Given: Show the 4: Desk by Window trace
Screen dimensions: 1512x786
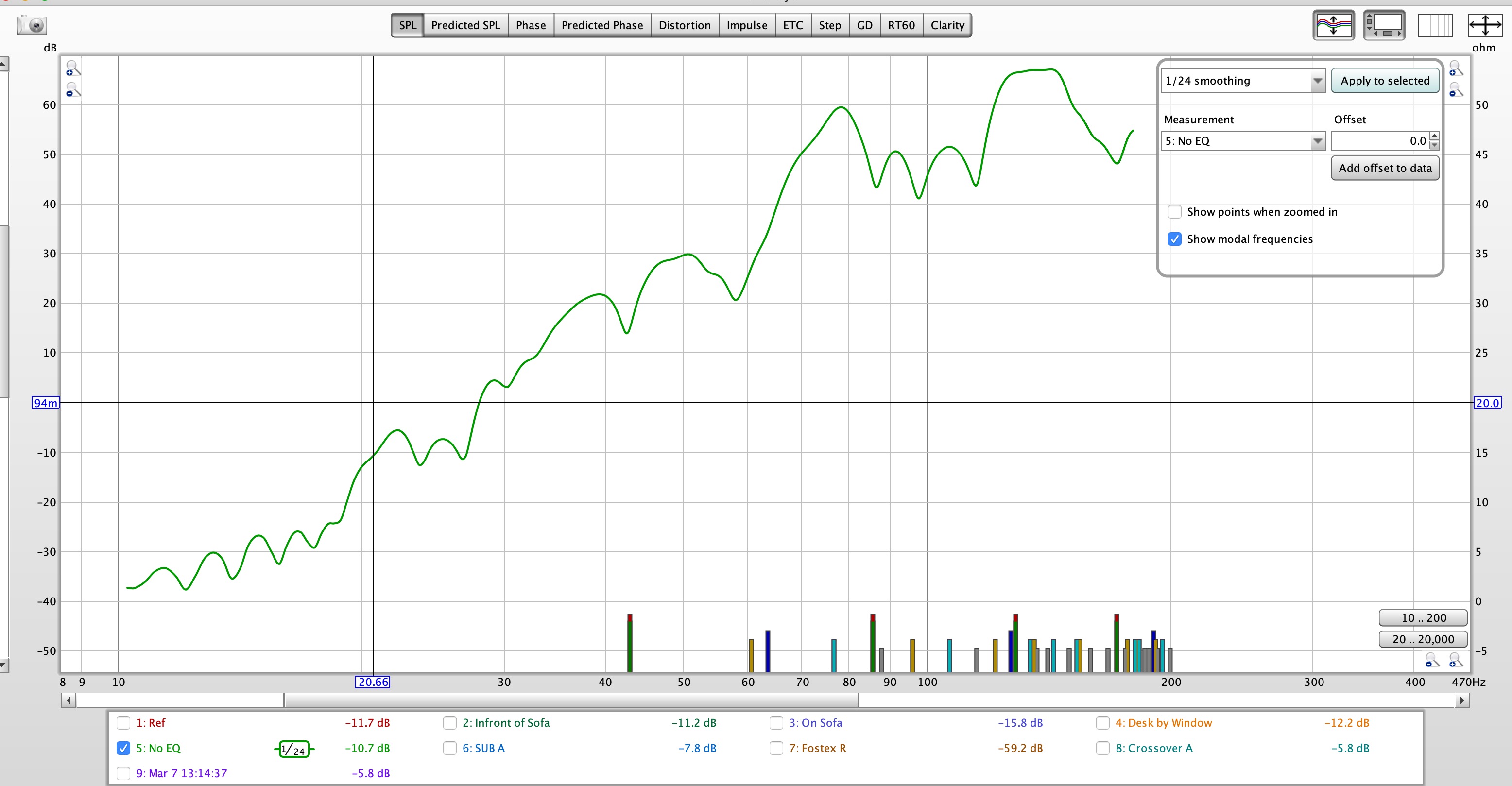Looking at the screenshot, I should click(1103, 722).
